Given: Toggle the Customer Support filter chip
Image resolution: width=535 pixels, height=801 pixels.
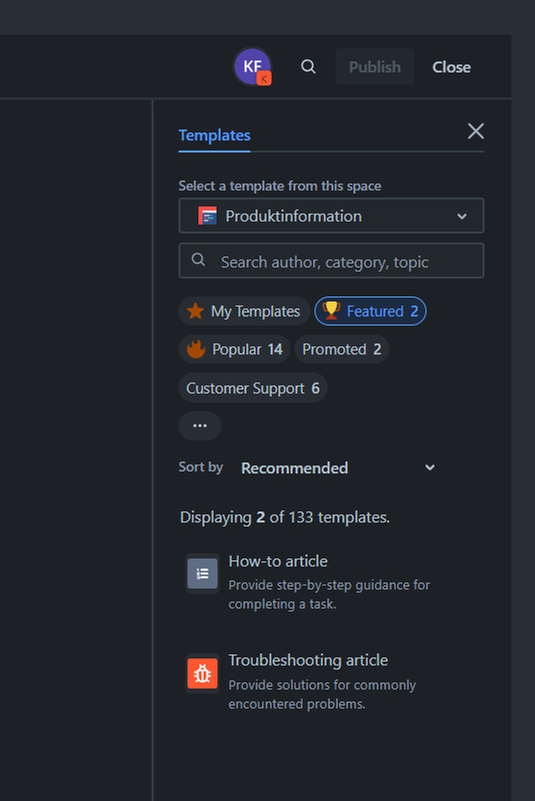Looking at the screenshot, I should [x=253, y=388].
